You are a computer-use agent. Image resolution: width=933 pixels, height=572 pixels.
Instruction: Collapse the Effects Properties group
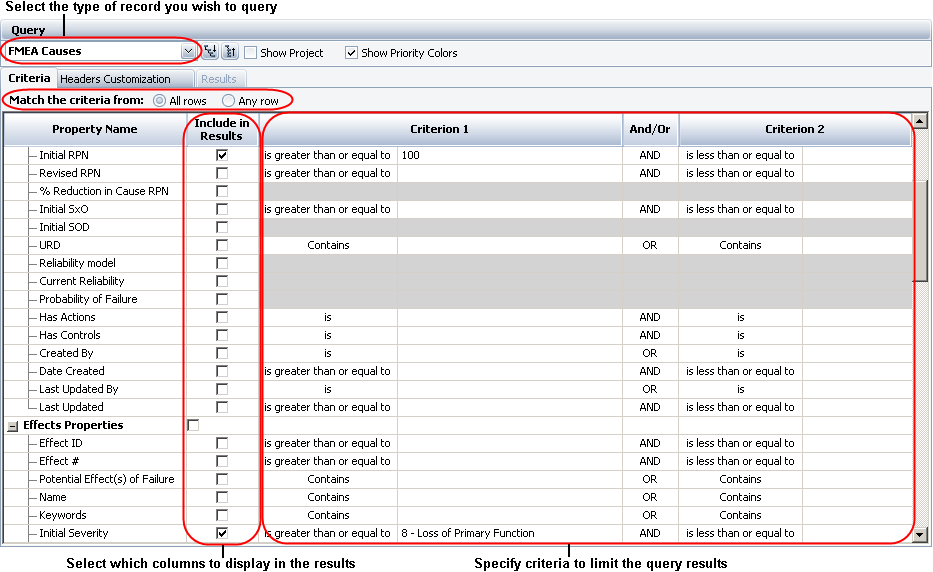point(13,425)
